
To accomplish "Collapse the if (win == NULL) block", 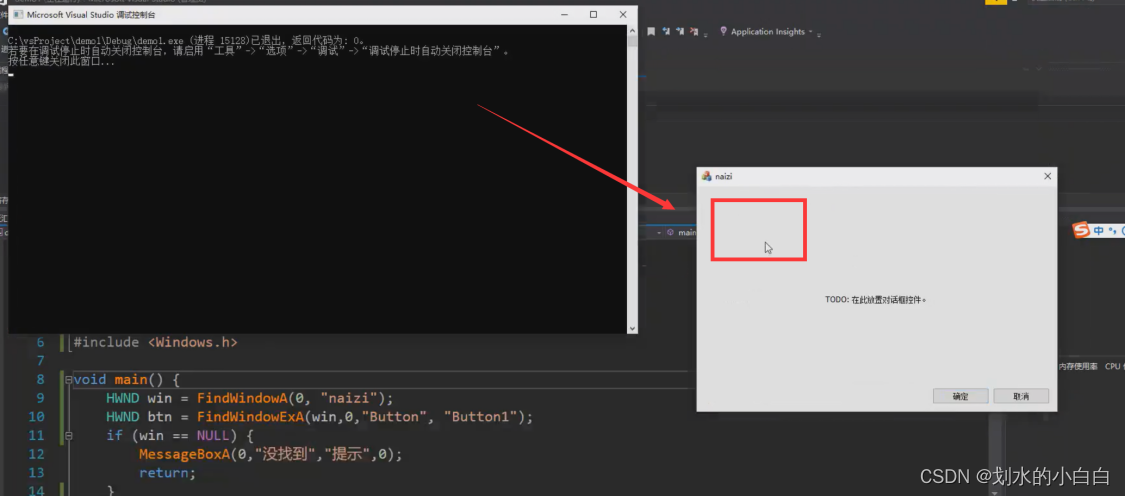I will point(69,435).
